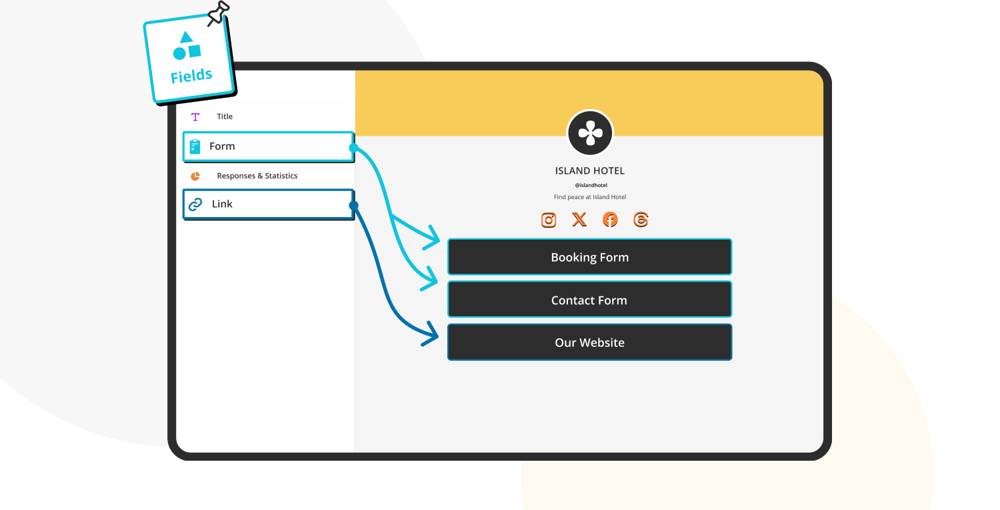The width and height of the screenshot is (1000, 510).
Task: Open the Threads social icon
Action: (641, 220)
